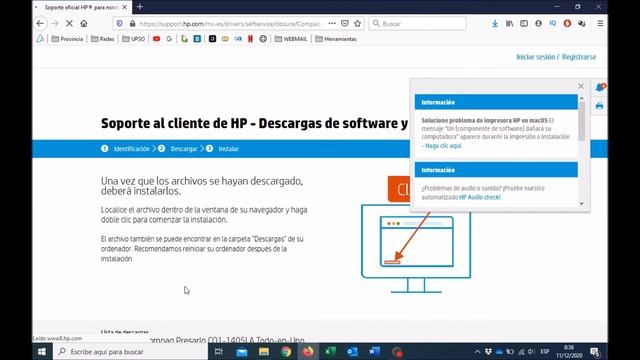This screenshot has height=360, width=640.
Task: Open the Windows Start menu
Action: tap(42, 351)
